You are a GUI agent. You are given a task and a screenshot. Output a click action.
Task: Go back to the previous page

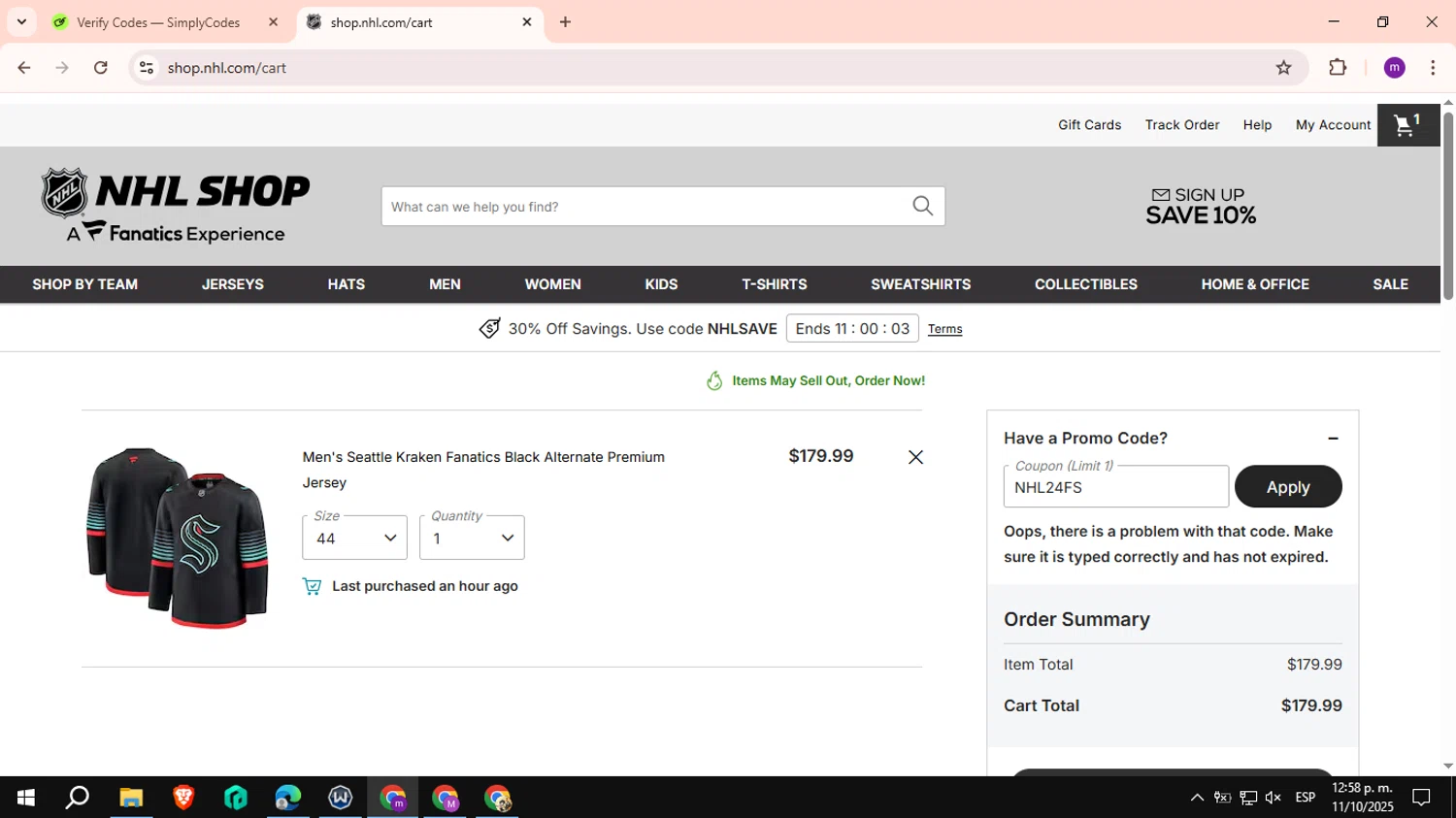click(x=24, y=67)
